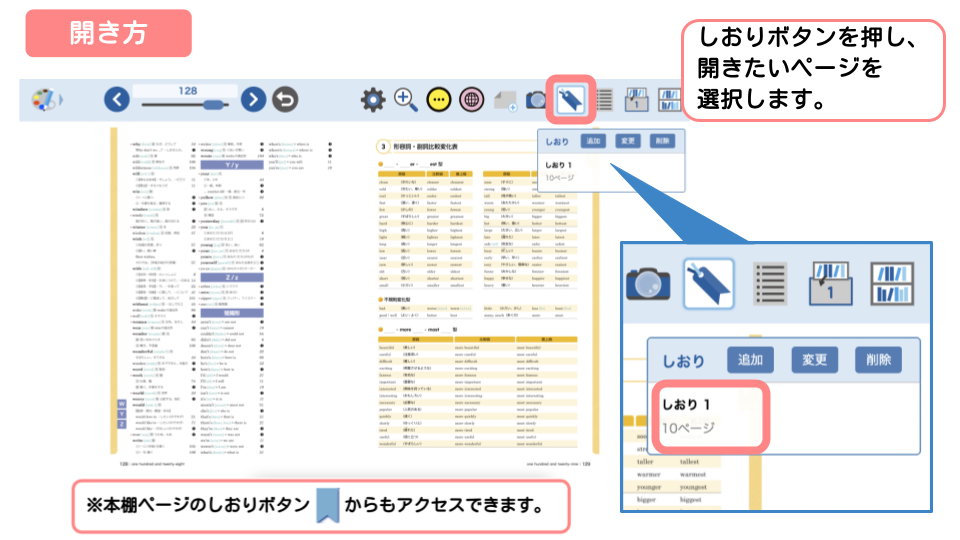The width and height of the screenshot is (960, 540).
Task: Expand the palette's small side arrow
Action: [x=61, y=100]
